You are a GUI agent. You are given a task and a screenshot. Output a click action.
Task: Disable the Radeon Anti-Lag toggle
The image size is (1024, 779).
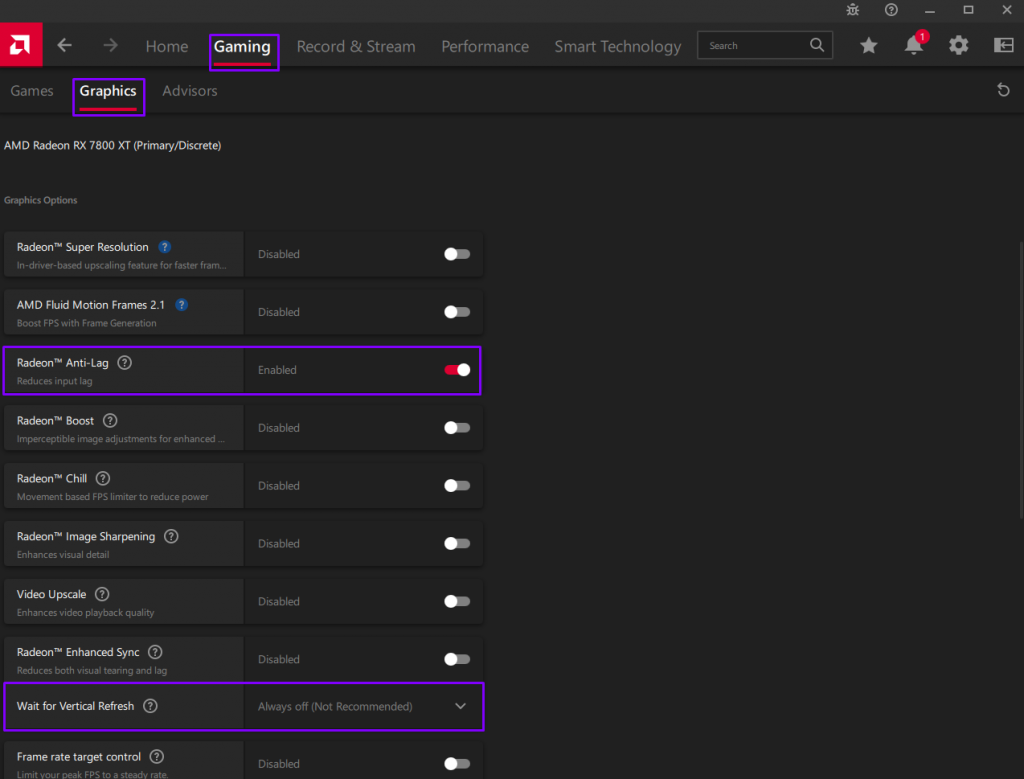pyautogui.click(x=457, y=370)
